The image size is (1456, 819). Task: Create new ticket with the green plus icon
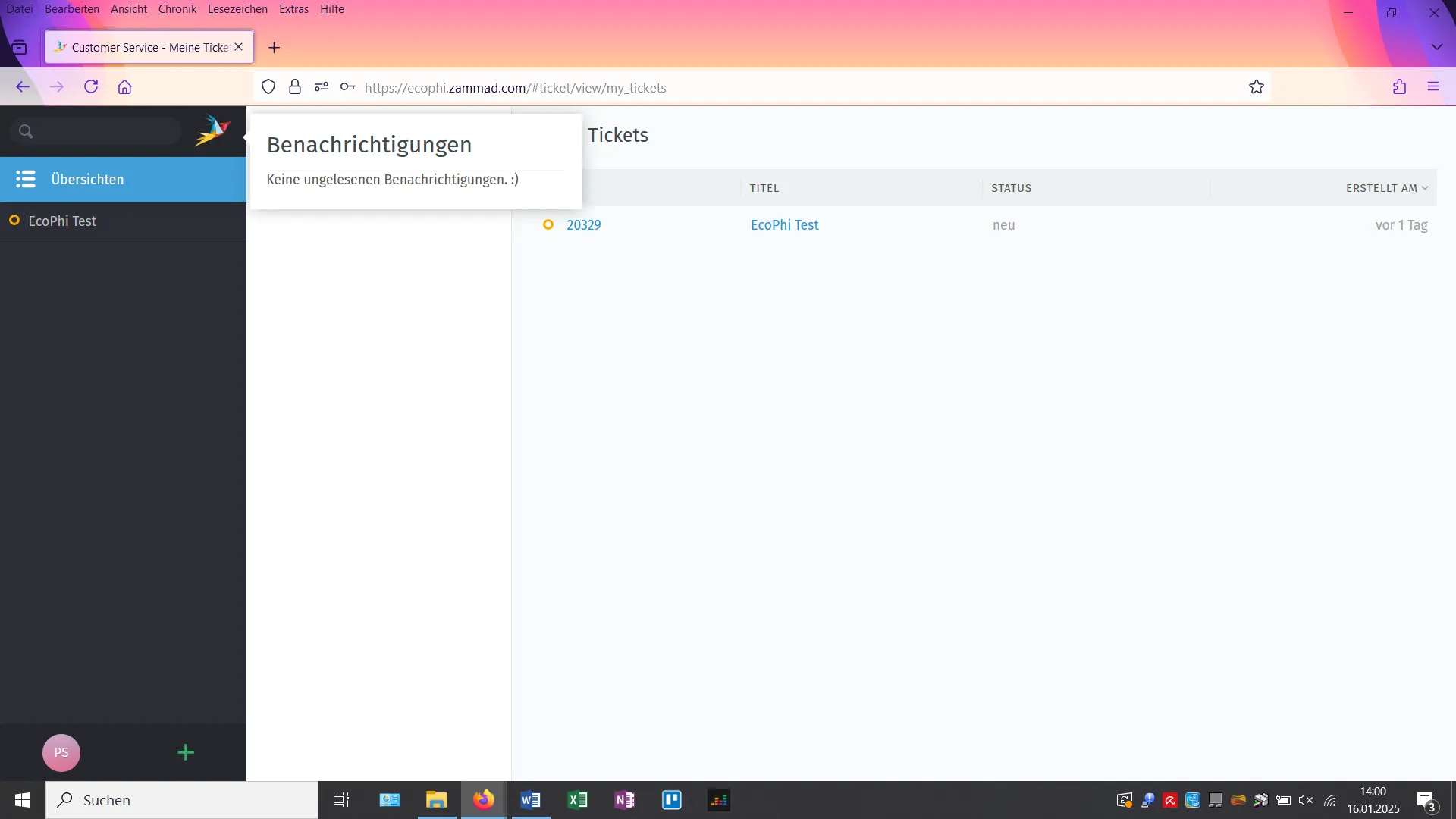coord(186,752)
